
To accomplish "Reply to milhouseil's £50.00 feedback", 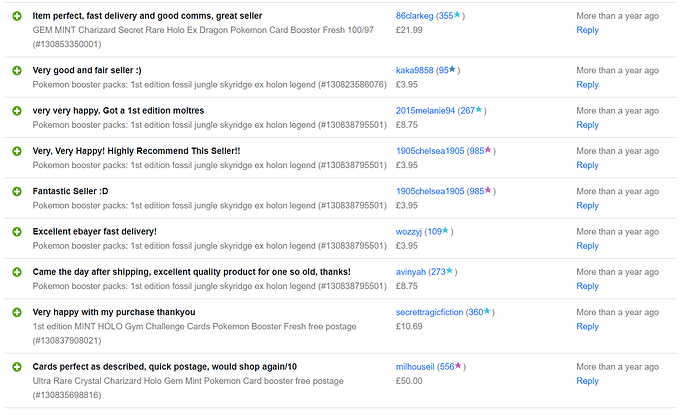I will (587, 381).
